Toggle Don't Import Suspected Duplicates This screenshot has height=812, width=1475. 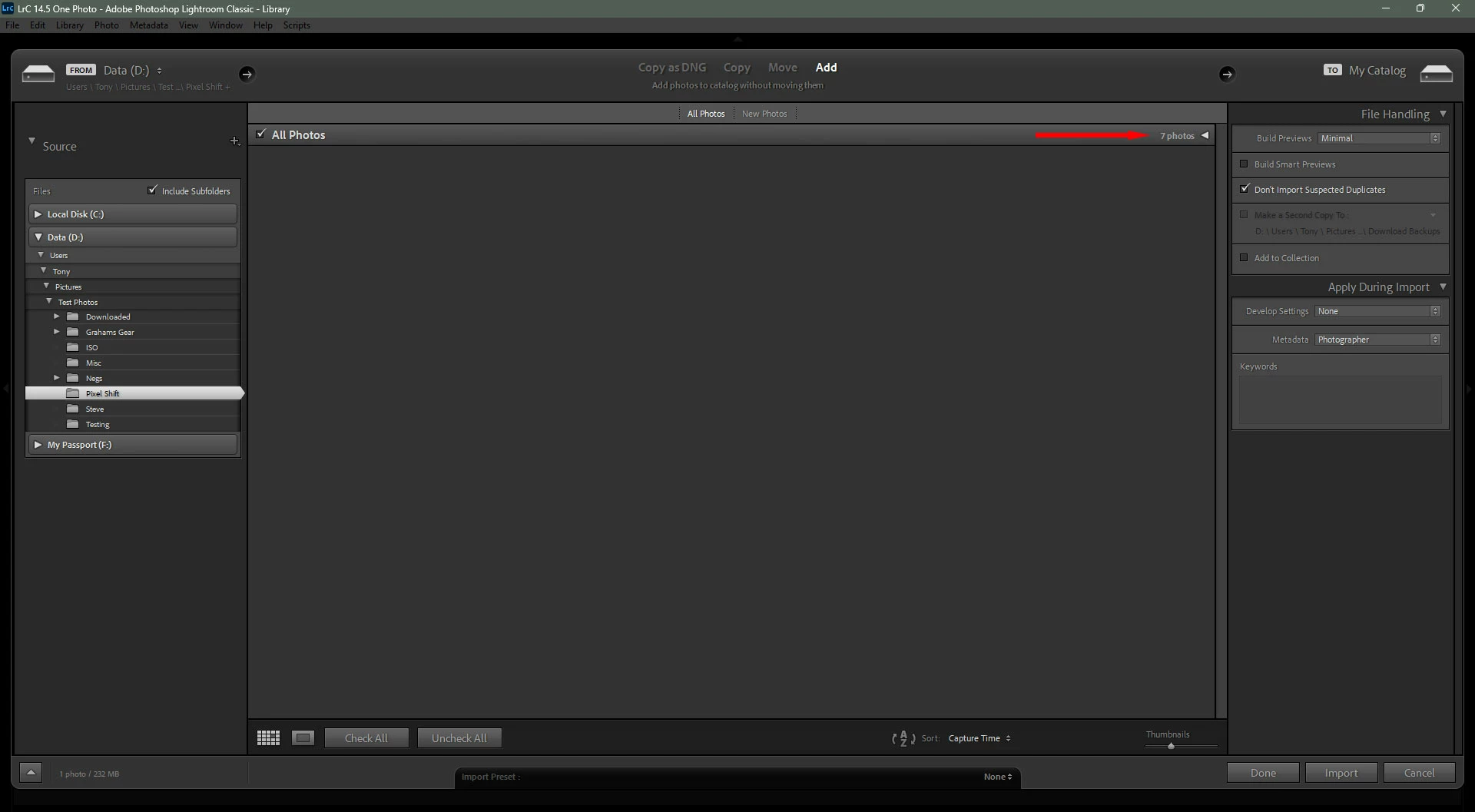coord(1245,188)
